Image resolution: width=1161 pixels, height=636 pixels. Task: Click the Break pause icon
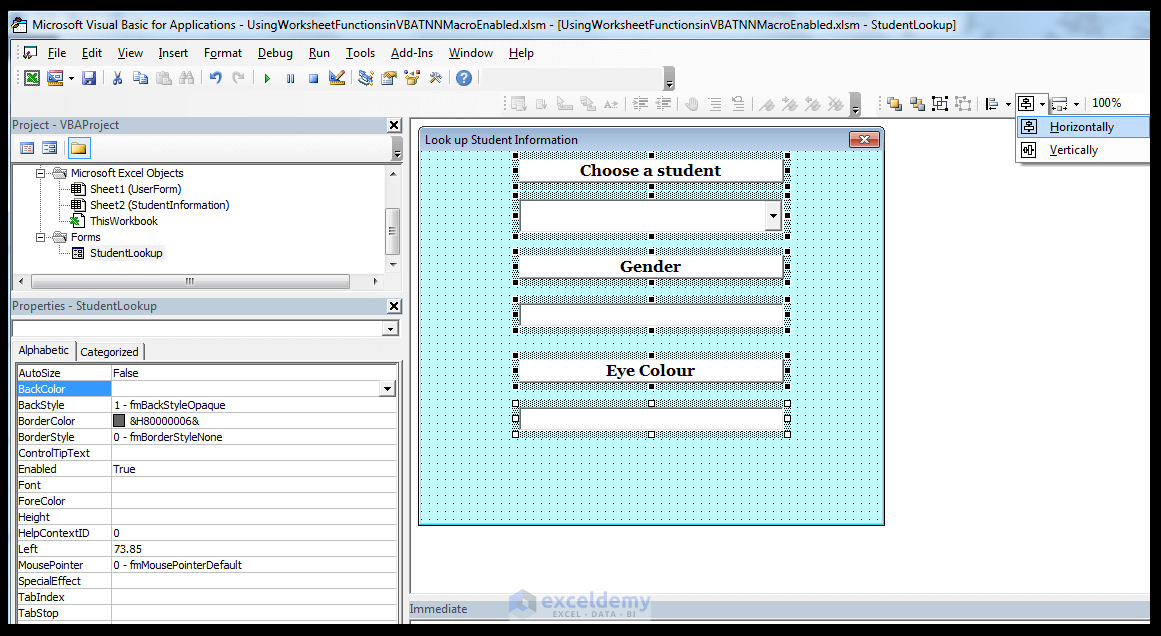[290, 78]
